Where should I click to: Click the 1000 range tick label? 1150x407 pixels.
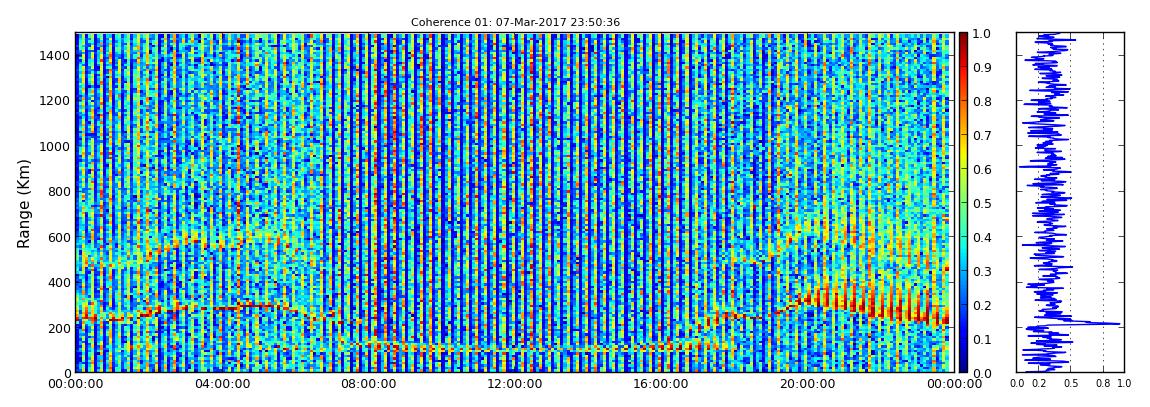pyautogui.click(x=55, y=147)
